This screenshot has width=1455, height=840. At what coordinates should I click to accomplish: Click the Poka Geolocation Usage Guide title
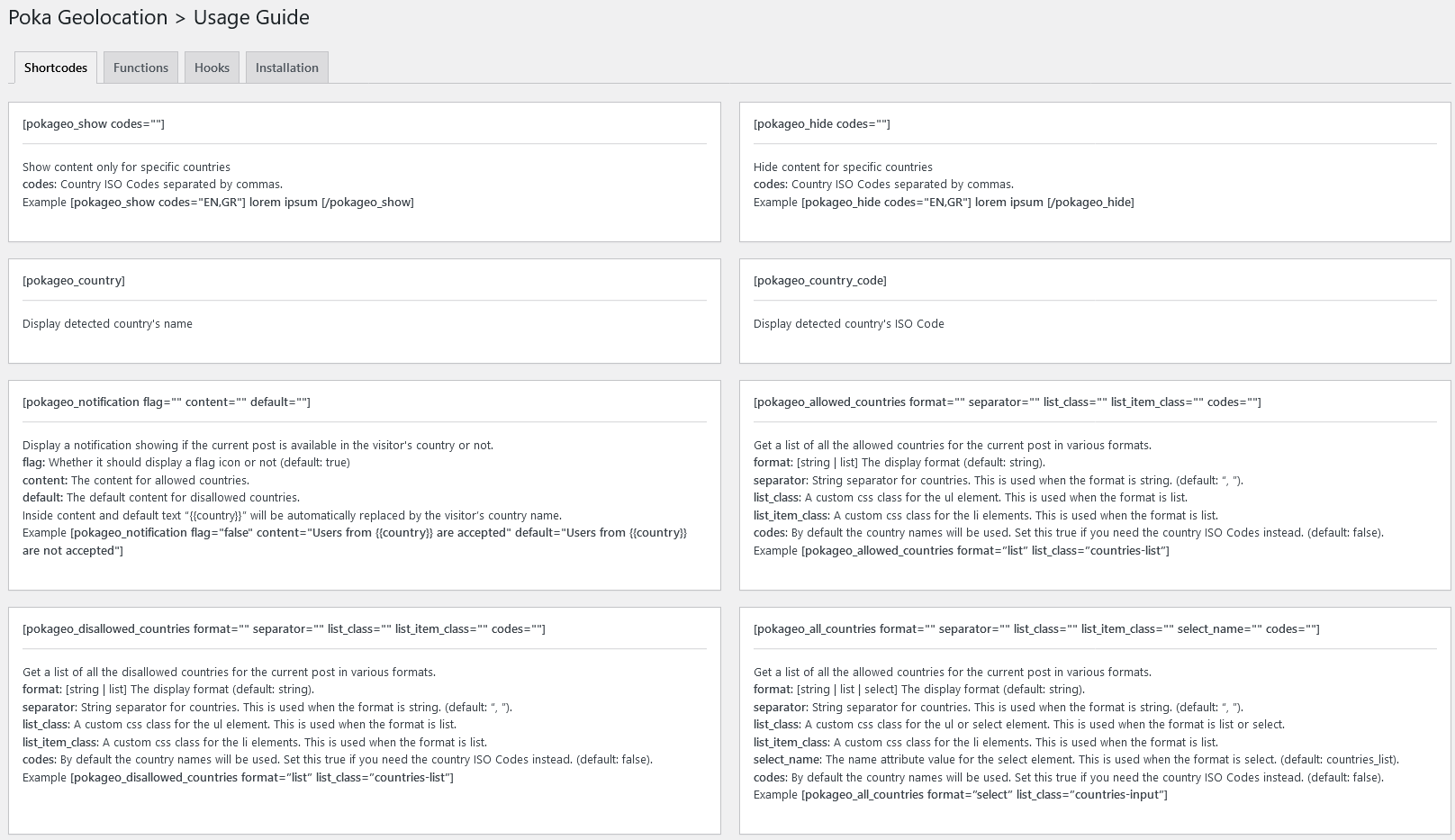(158, 18)
